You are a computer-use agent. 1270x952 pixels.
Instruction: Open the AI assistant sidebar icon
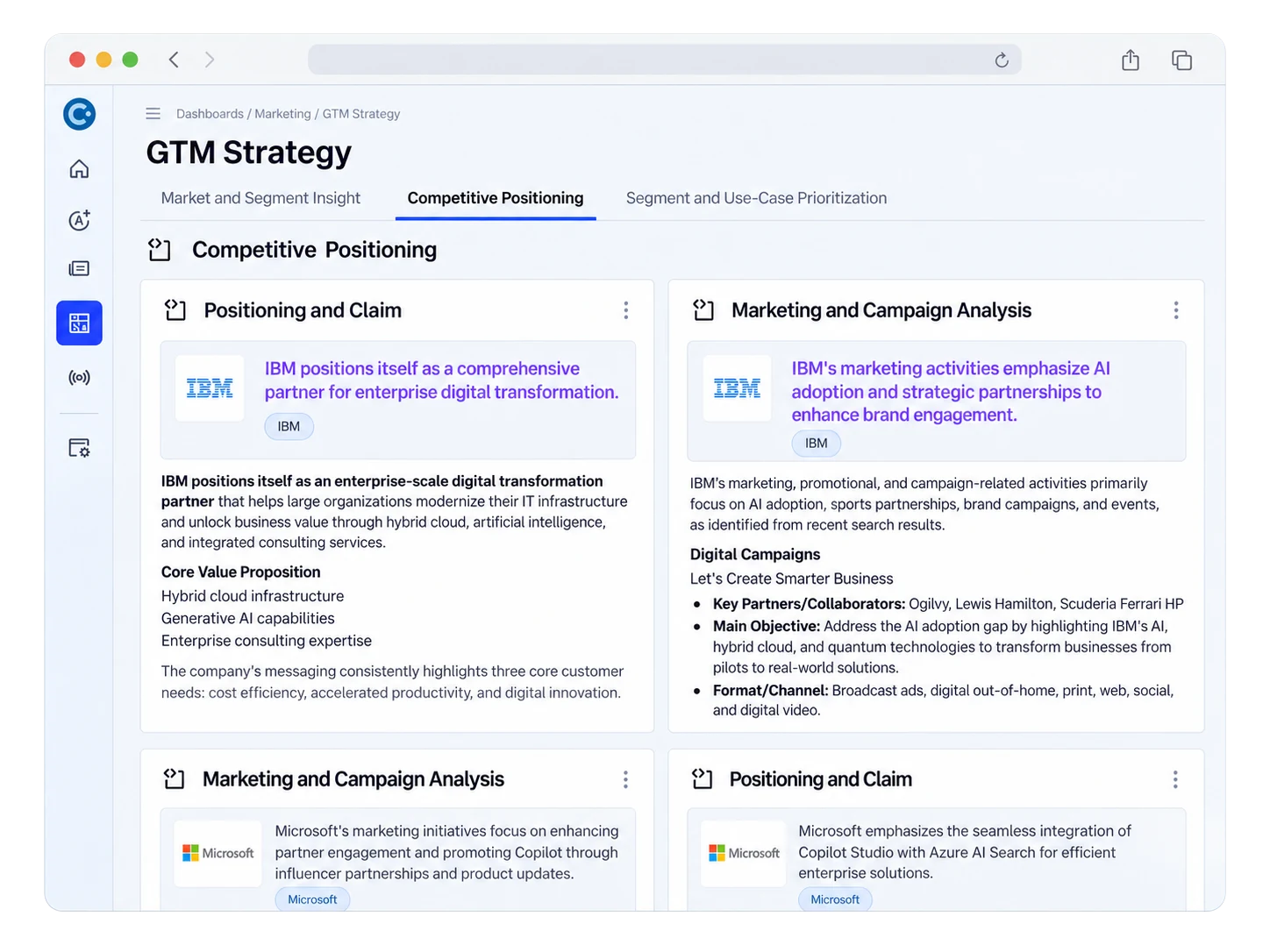click(79, 220)
